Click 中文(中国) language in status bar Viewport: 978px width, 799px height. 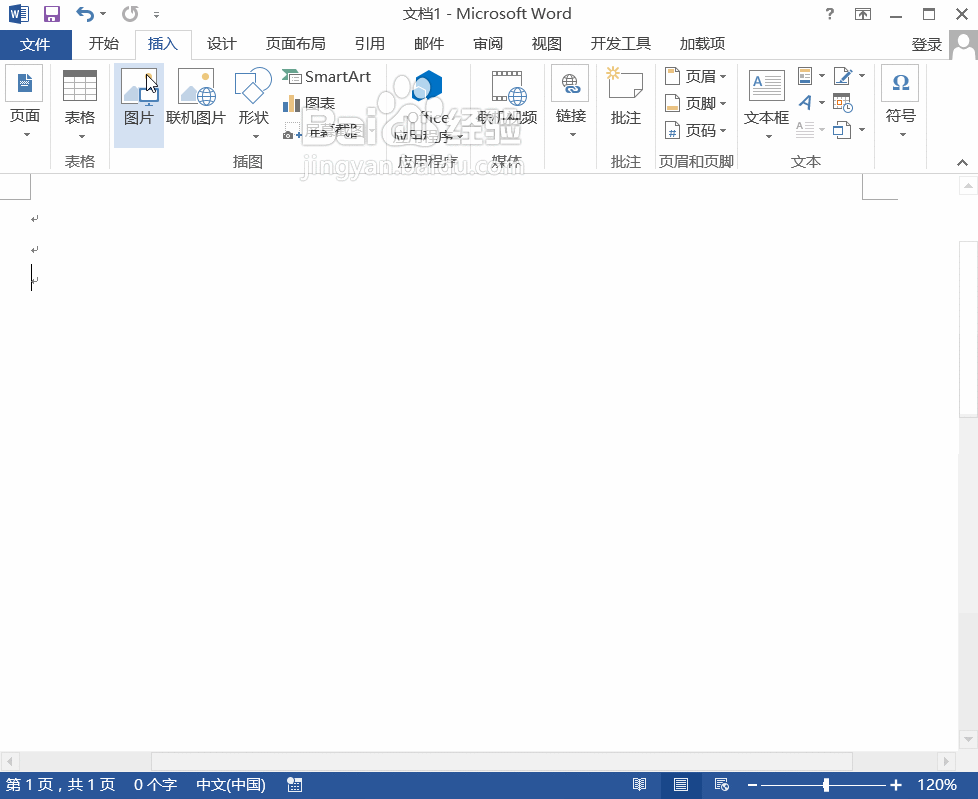230,785
